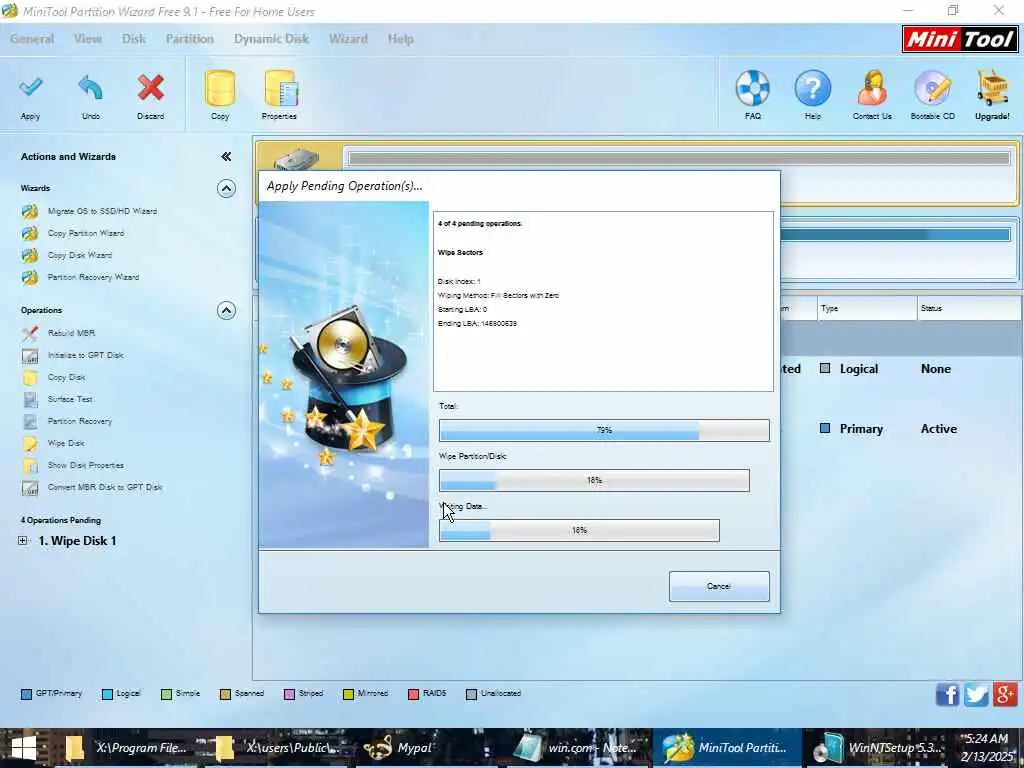
Task: Select the Logical partition row
Action: (x=900, y=369)
